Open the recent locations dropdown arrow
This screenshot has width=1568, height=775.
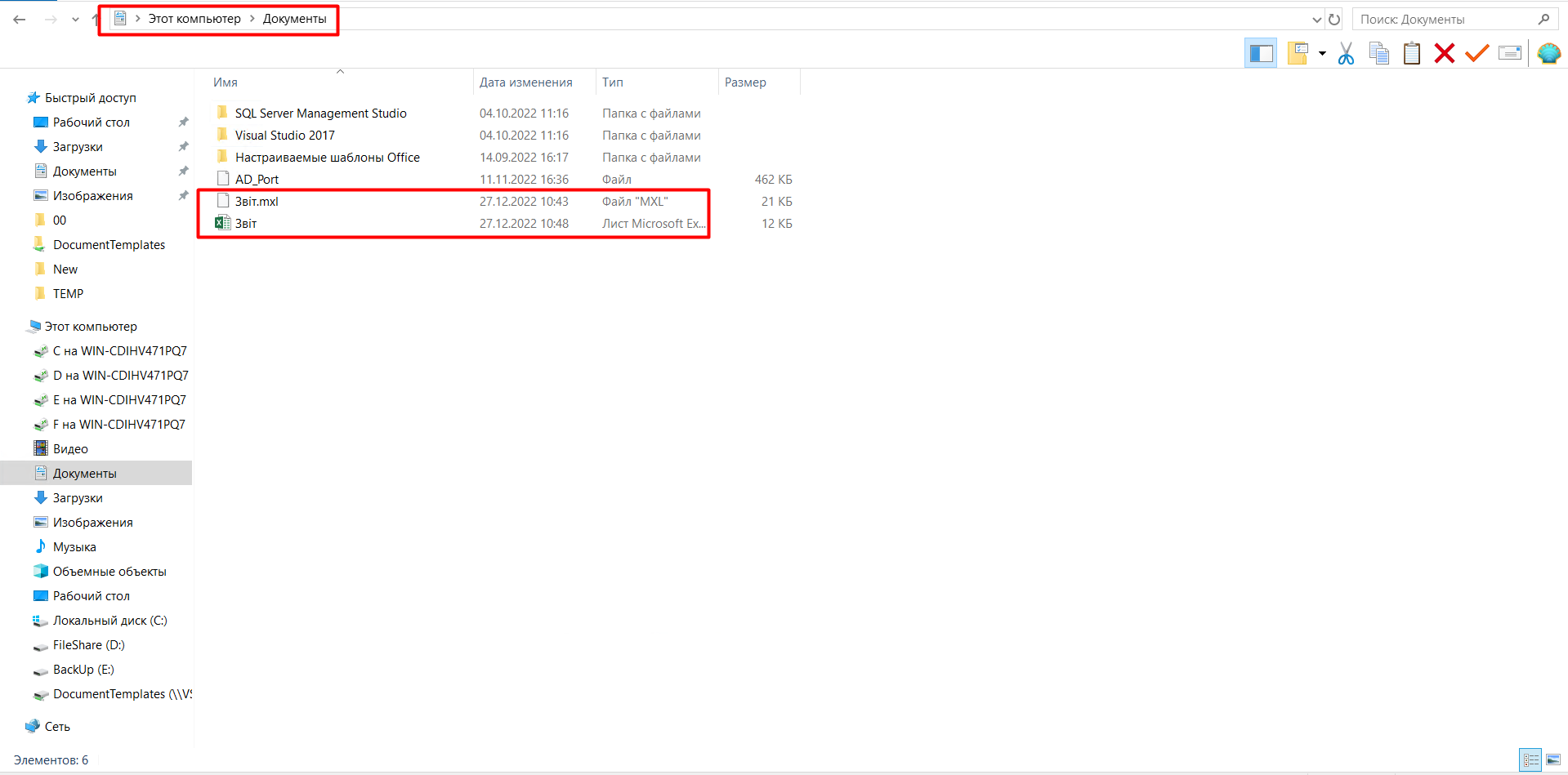pos(75,20)
